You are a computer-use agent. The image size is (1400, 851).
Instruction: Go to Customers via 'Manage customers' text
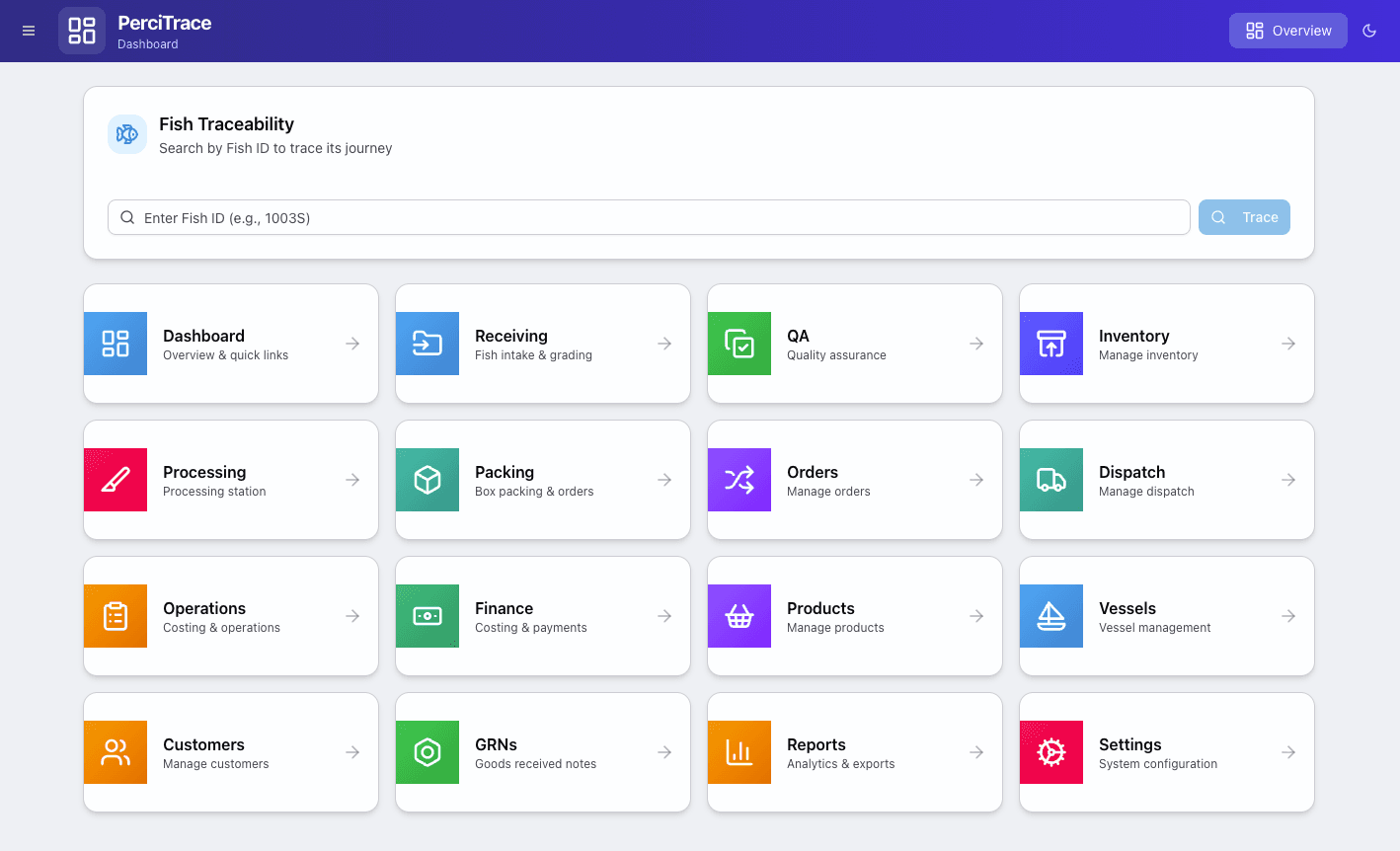click(215, 764)
